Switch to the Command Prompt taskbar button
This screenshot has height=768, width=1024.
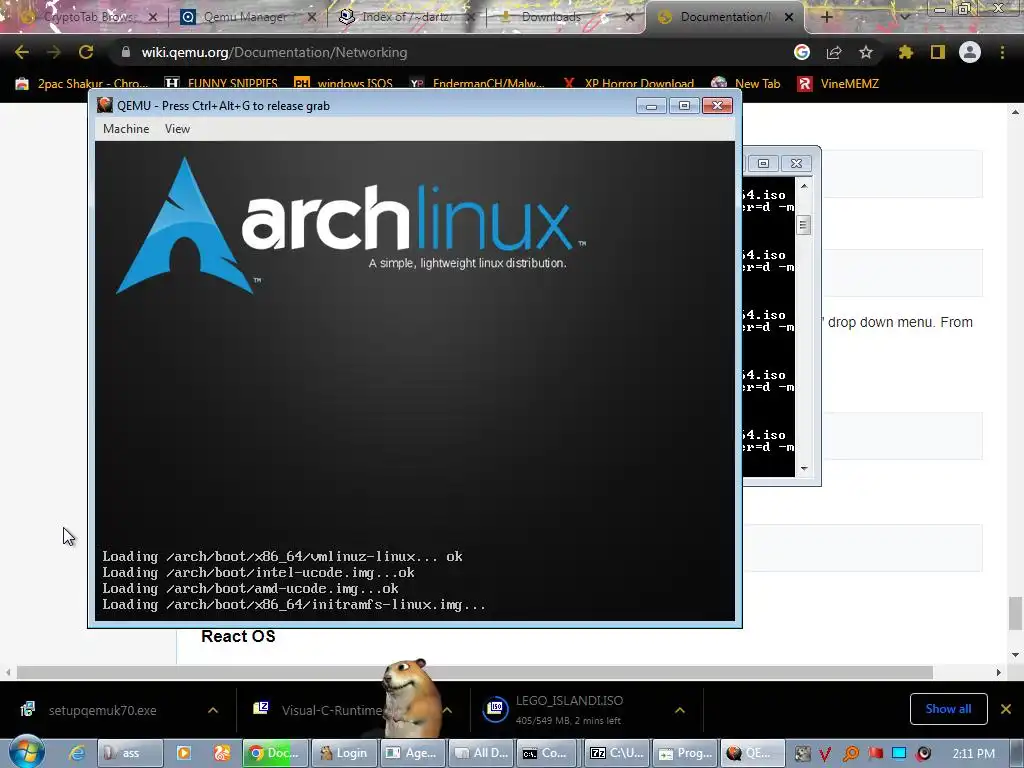(546, 753)
